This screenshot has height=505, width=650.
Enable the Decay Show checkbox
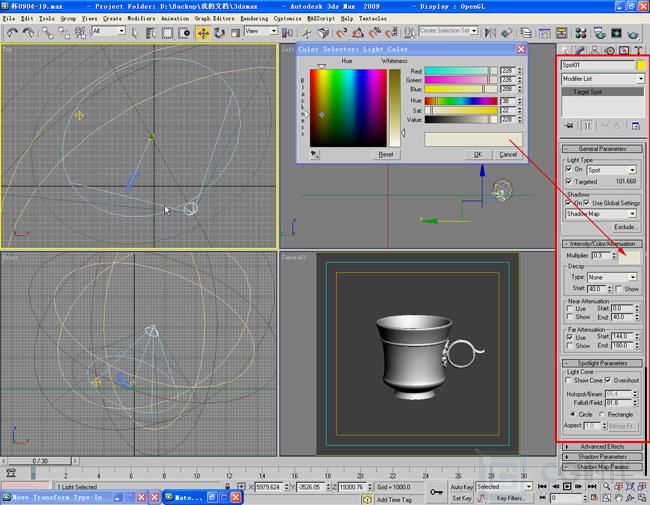(x=619, y=289)
